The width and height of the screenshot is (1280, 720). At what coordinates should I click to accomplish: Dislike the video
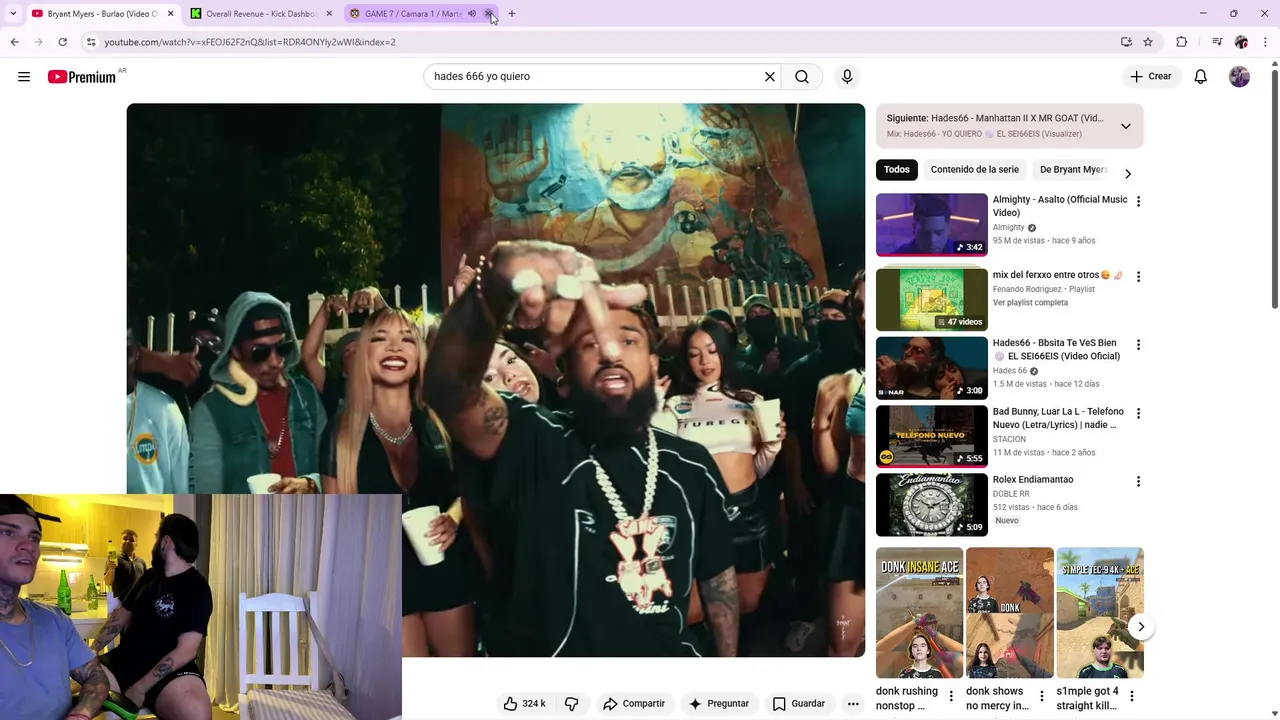(572, 704)
